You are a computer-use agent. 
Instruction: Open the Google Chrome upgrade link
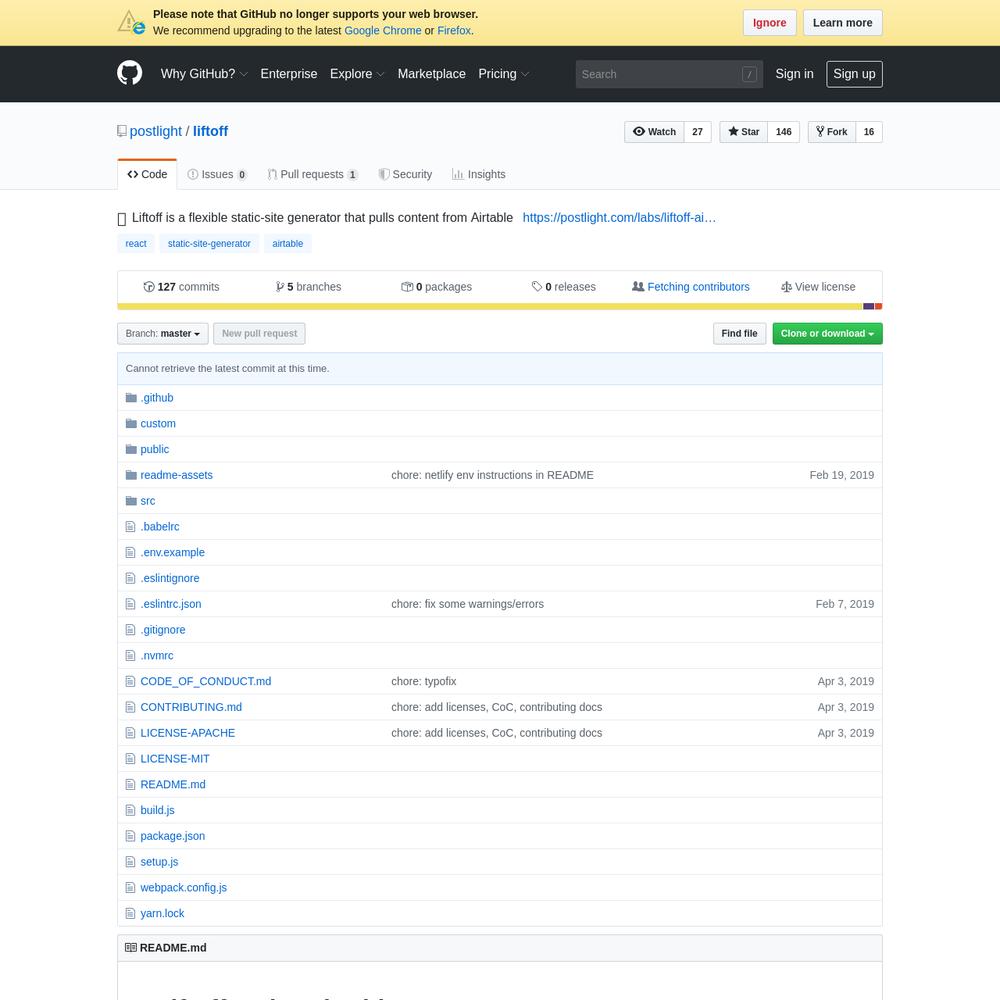pyautogui.click(x=383, y=31)
